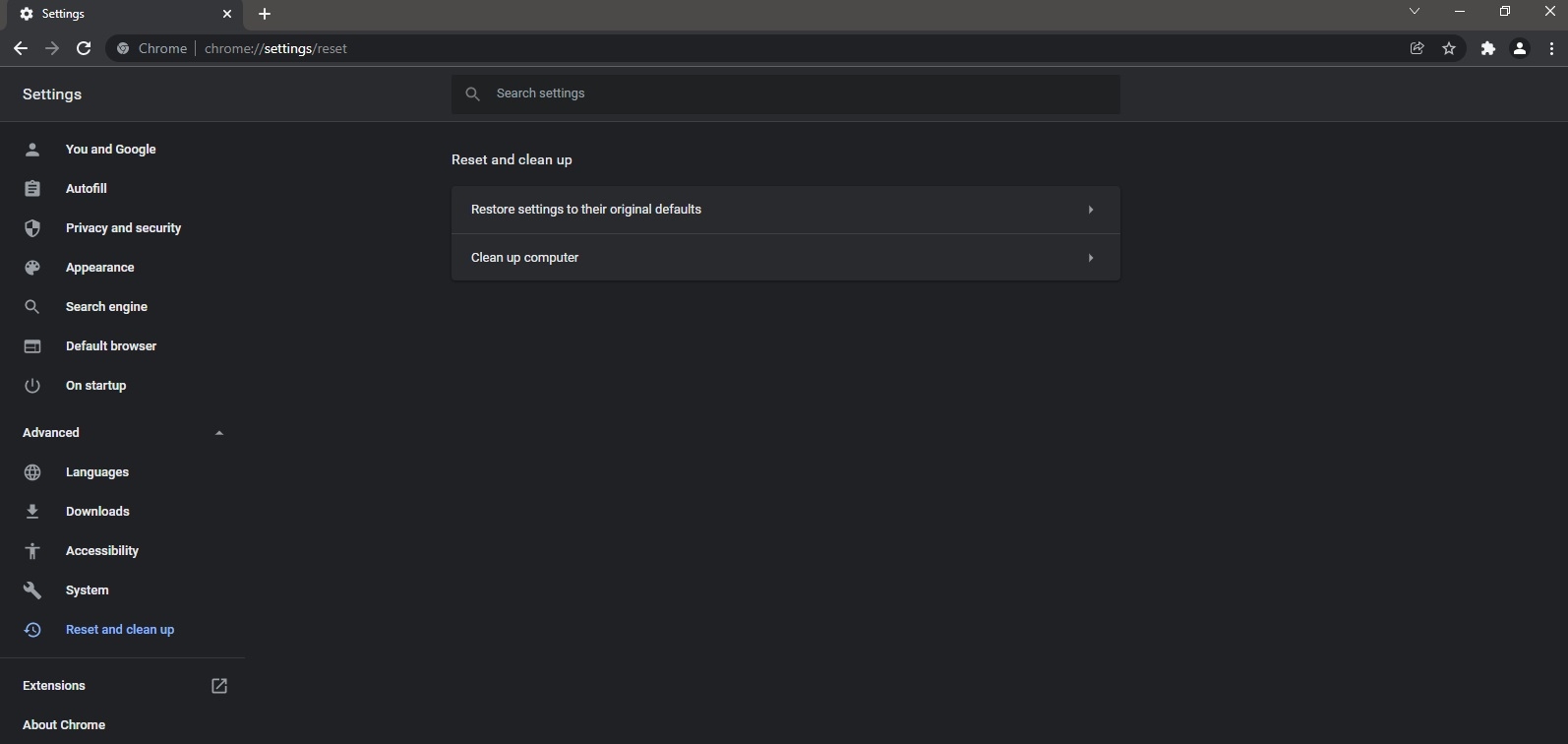Click the Autofill clipboard icon
Image resolution: width=1568 pixels, height=744 pixels.
(x=32, y=189)
